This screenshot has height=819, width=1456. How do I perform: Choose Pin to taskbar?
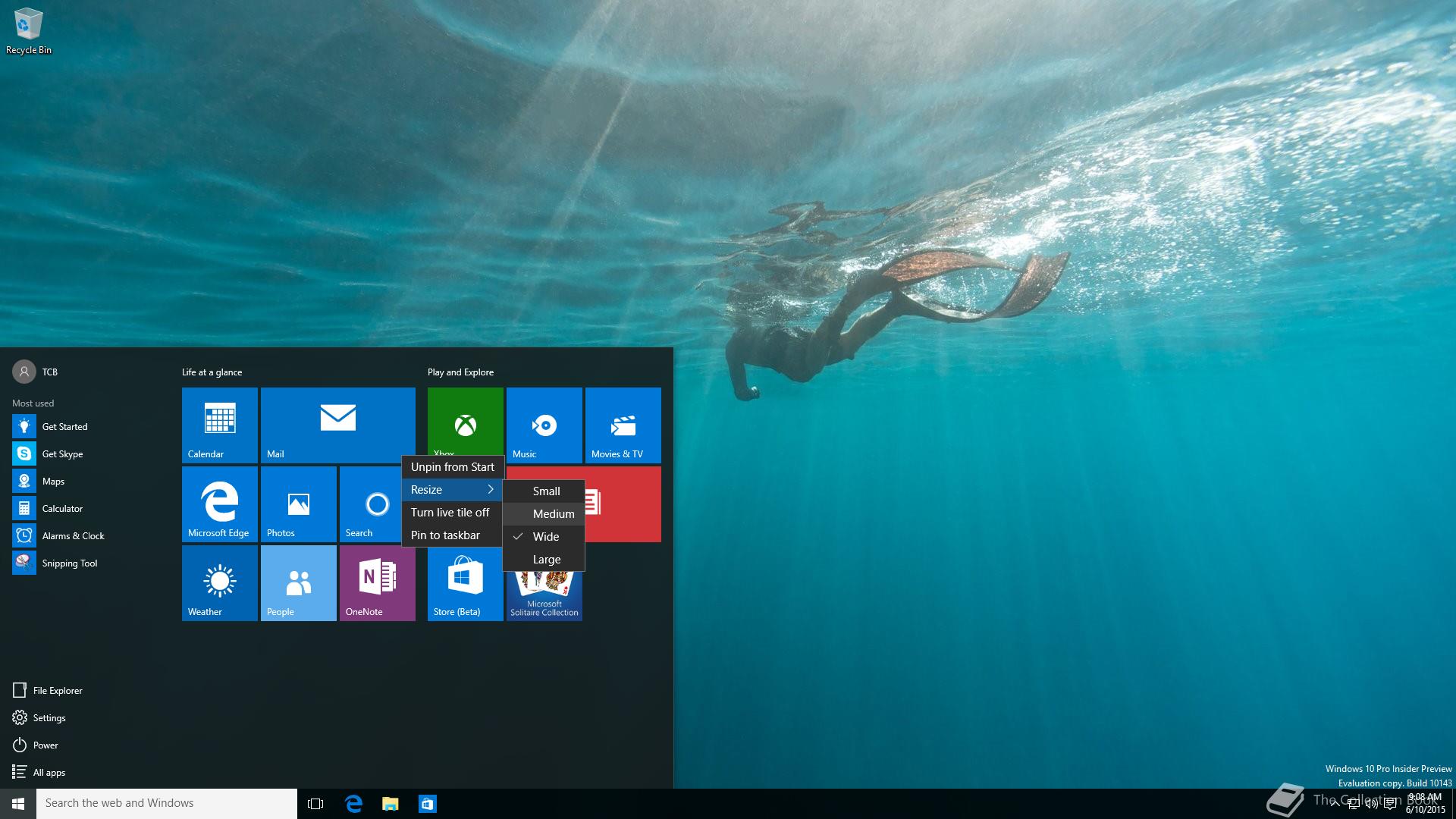(453, 535)
